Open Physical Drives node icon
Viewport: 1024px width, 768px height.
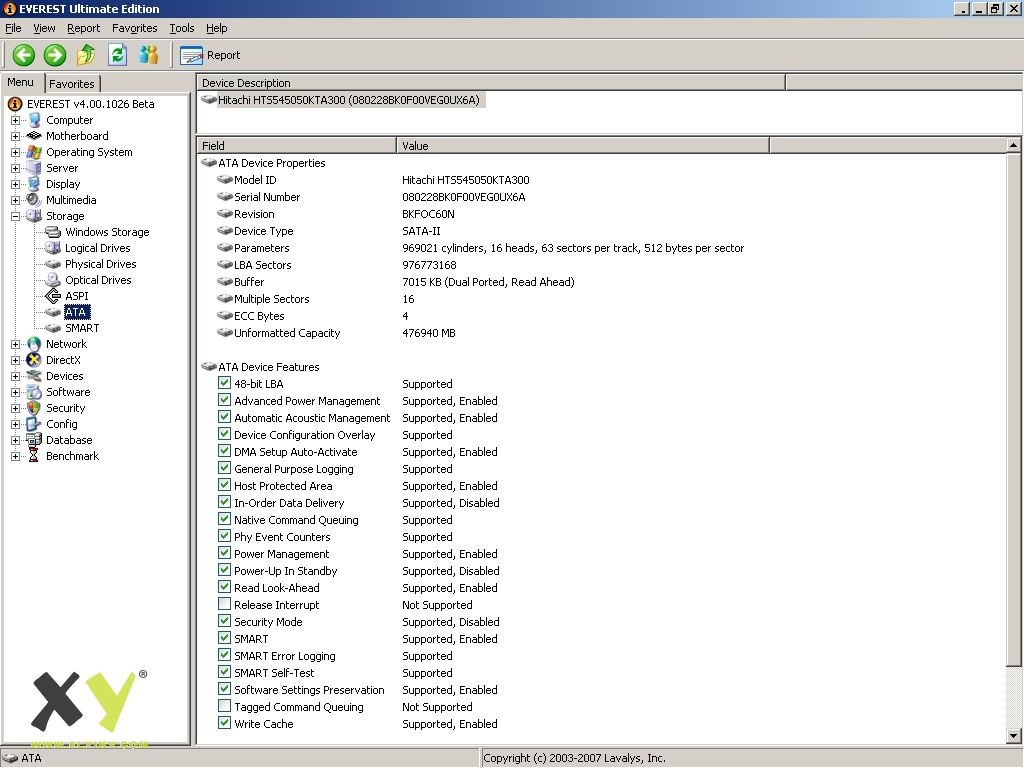[x=53, y=264]
